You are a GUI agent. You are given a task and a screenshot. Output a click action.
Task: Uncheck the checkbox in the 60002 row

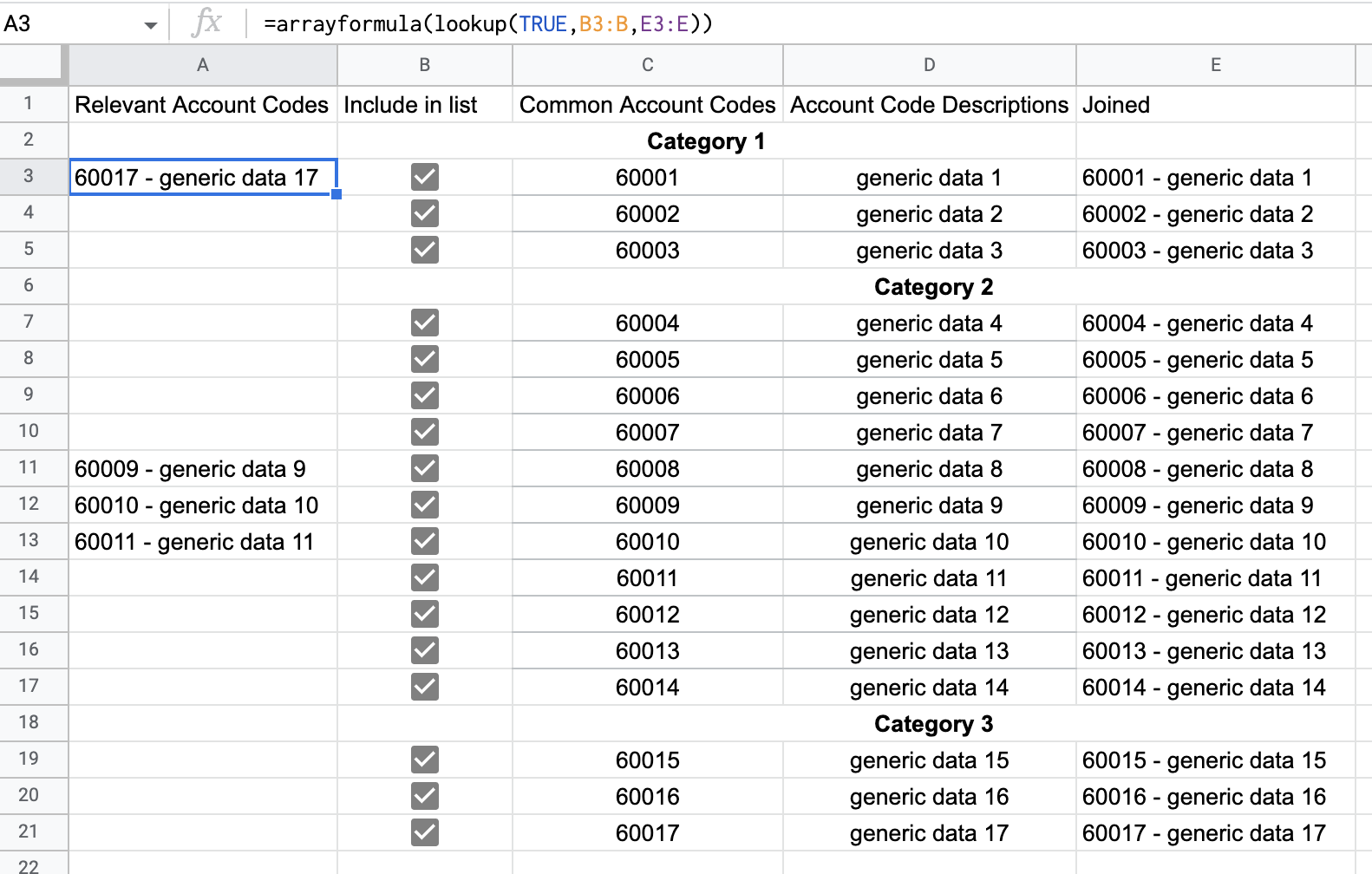click(x=425, y=213)
